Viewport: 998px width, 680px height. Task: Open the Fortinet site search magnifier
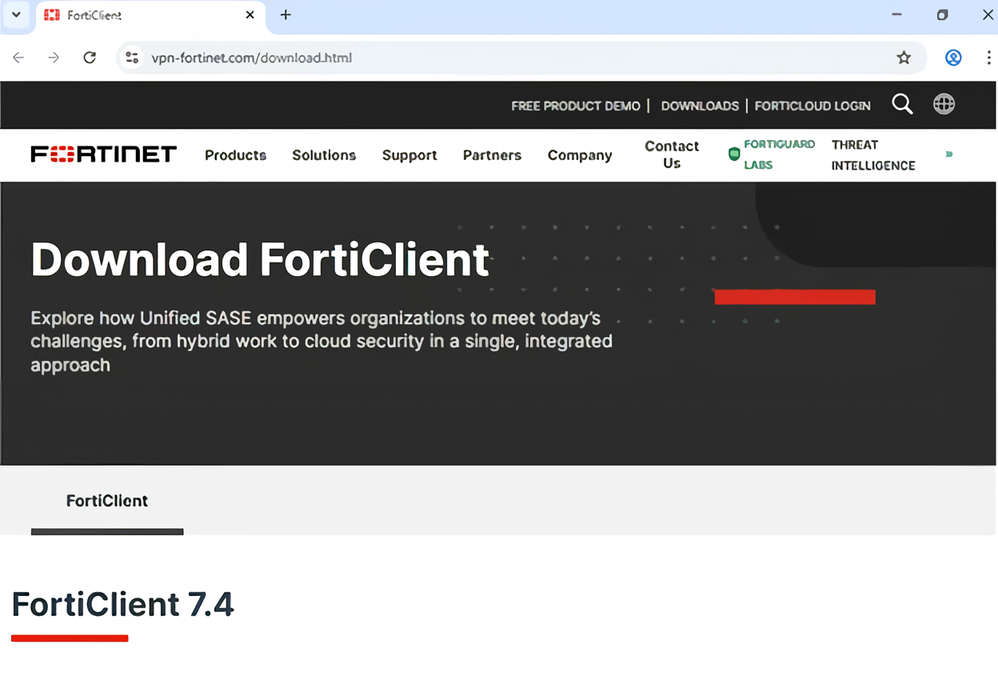(x=902, y=104)
